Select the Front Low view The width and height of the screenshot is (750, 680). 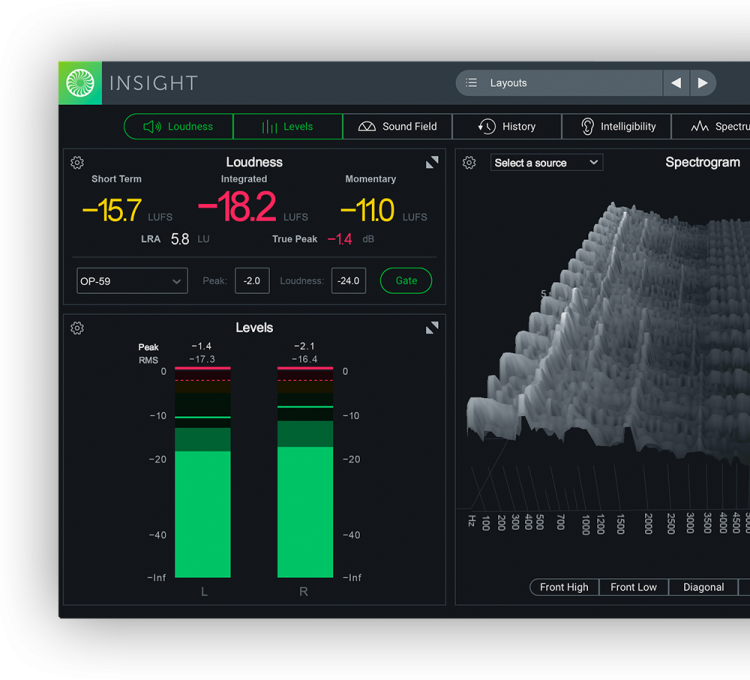(x=634, y=587)
